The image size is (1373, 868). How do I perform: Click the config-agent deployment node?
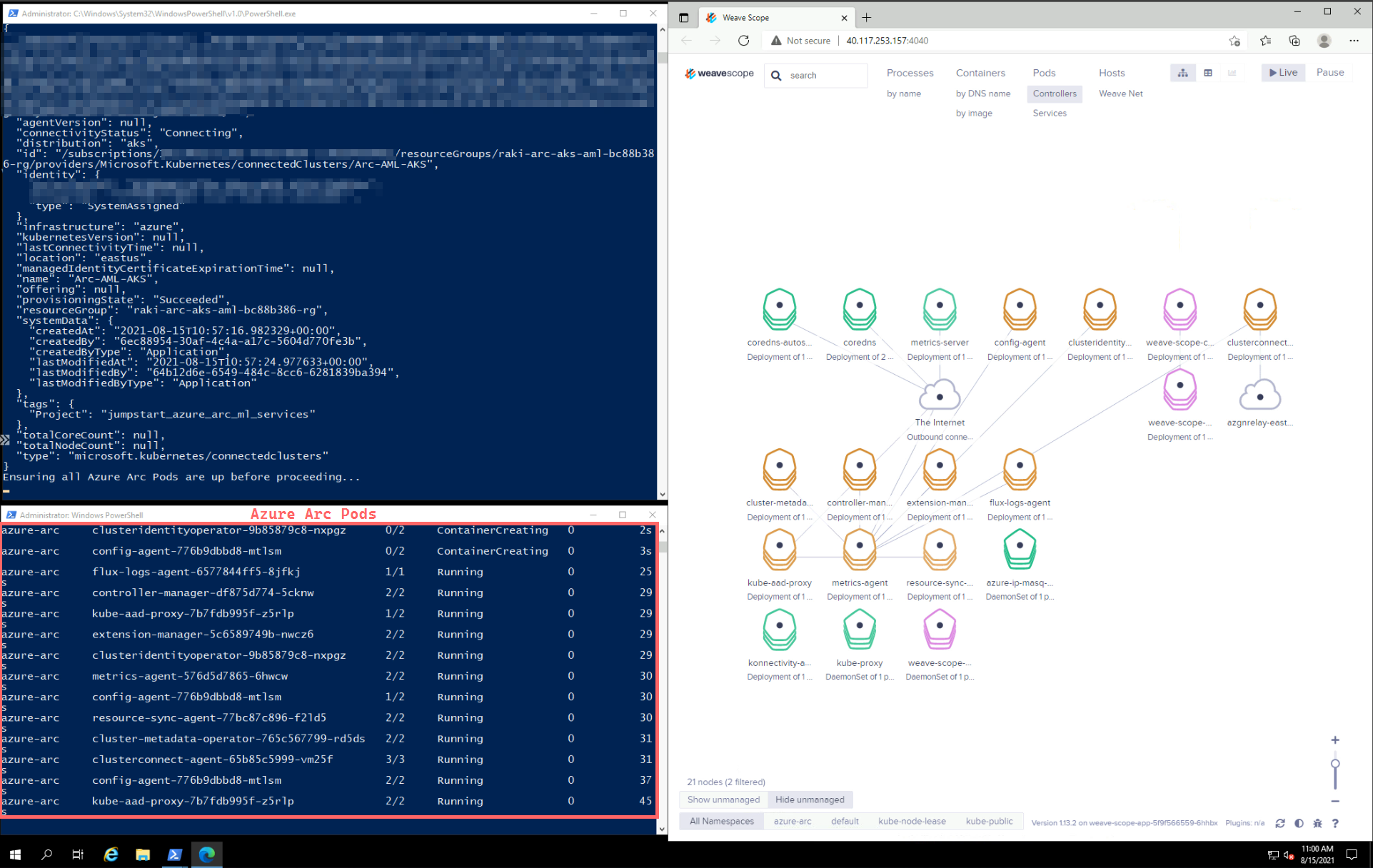pos(1020,308)
